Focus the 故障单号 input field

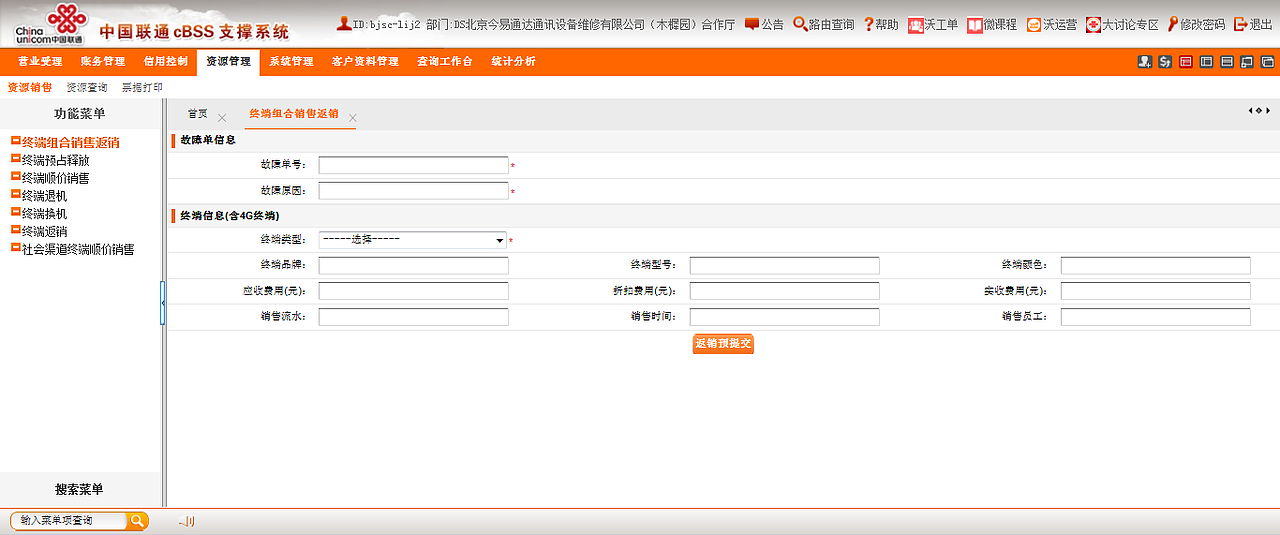click(413, 165)
